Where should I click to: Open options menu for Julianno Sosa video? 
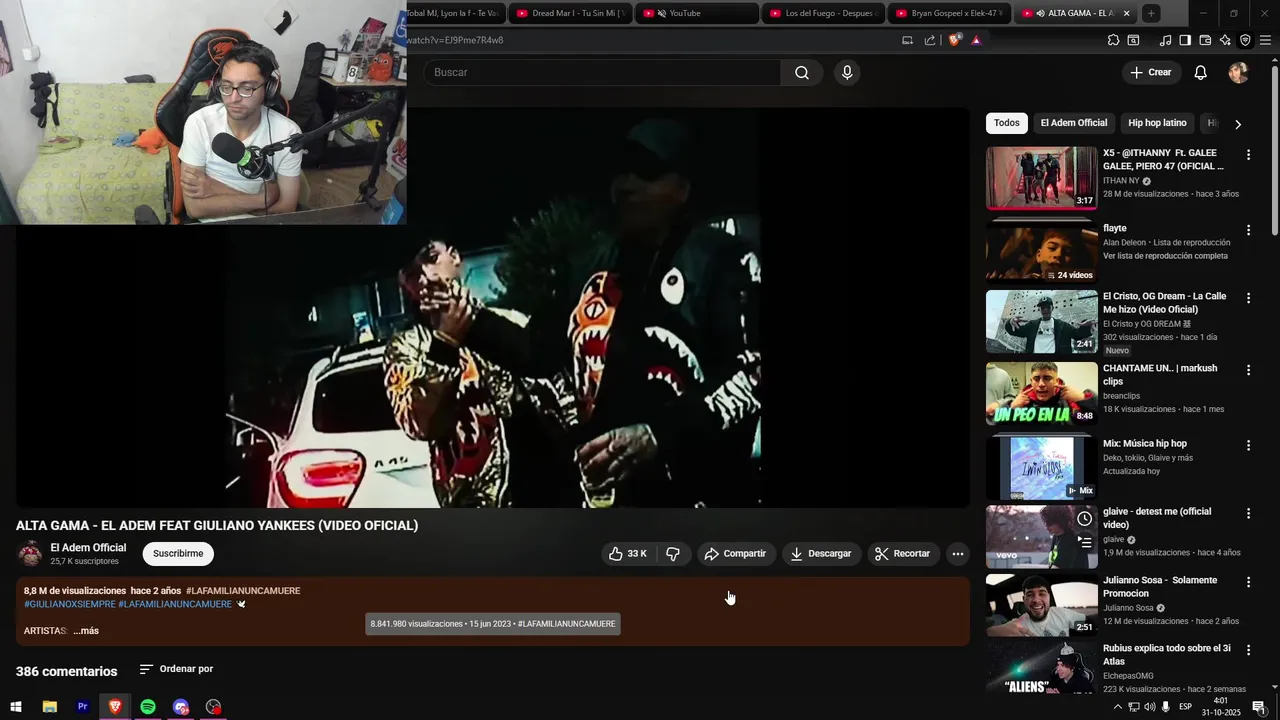point(1248,582)
